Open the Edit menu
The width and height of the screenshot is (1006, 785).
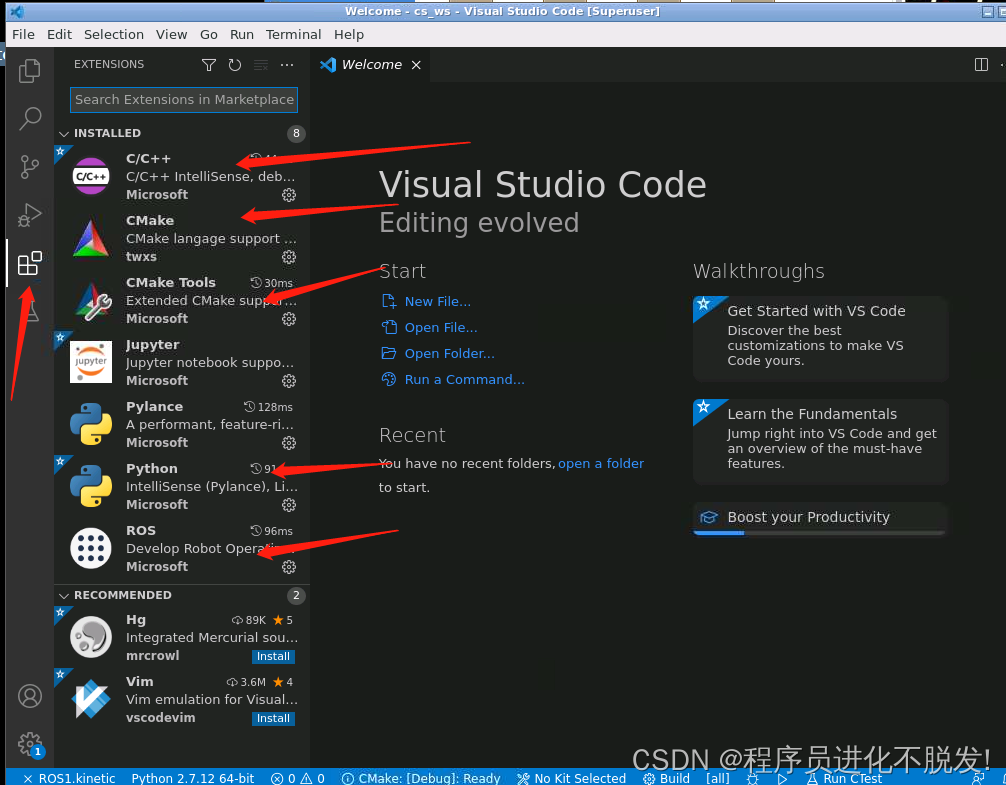pos(59,35)
